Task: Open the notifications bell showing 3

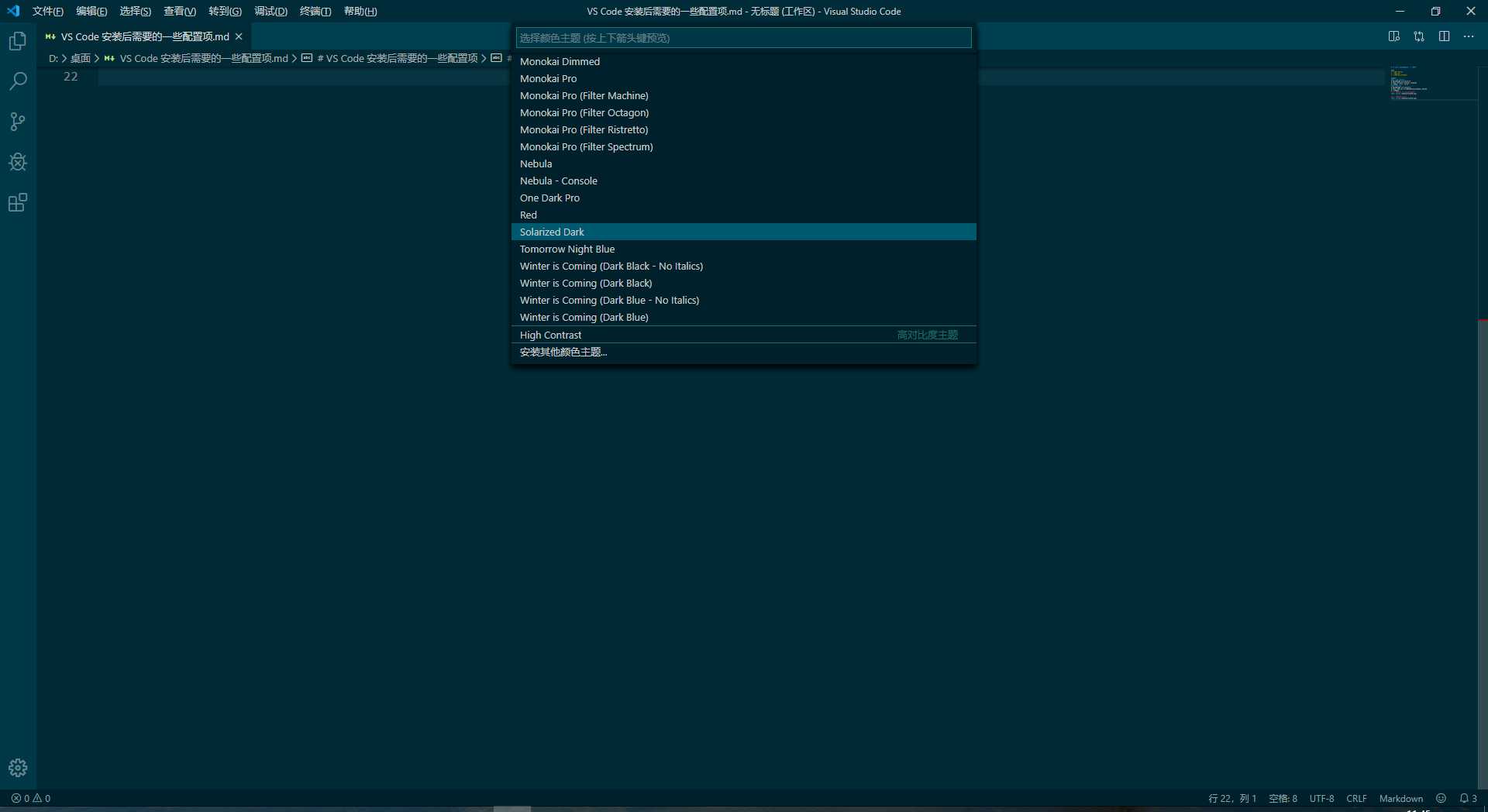Action: pos(1468,798)
